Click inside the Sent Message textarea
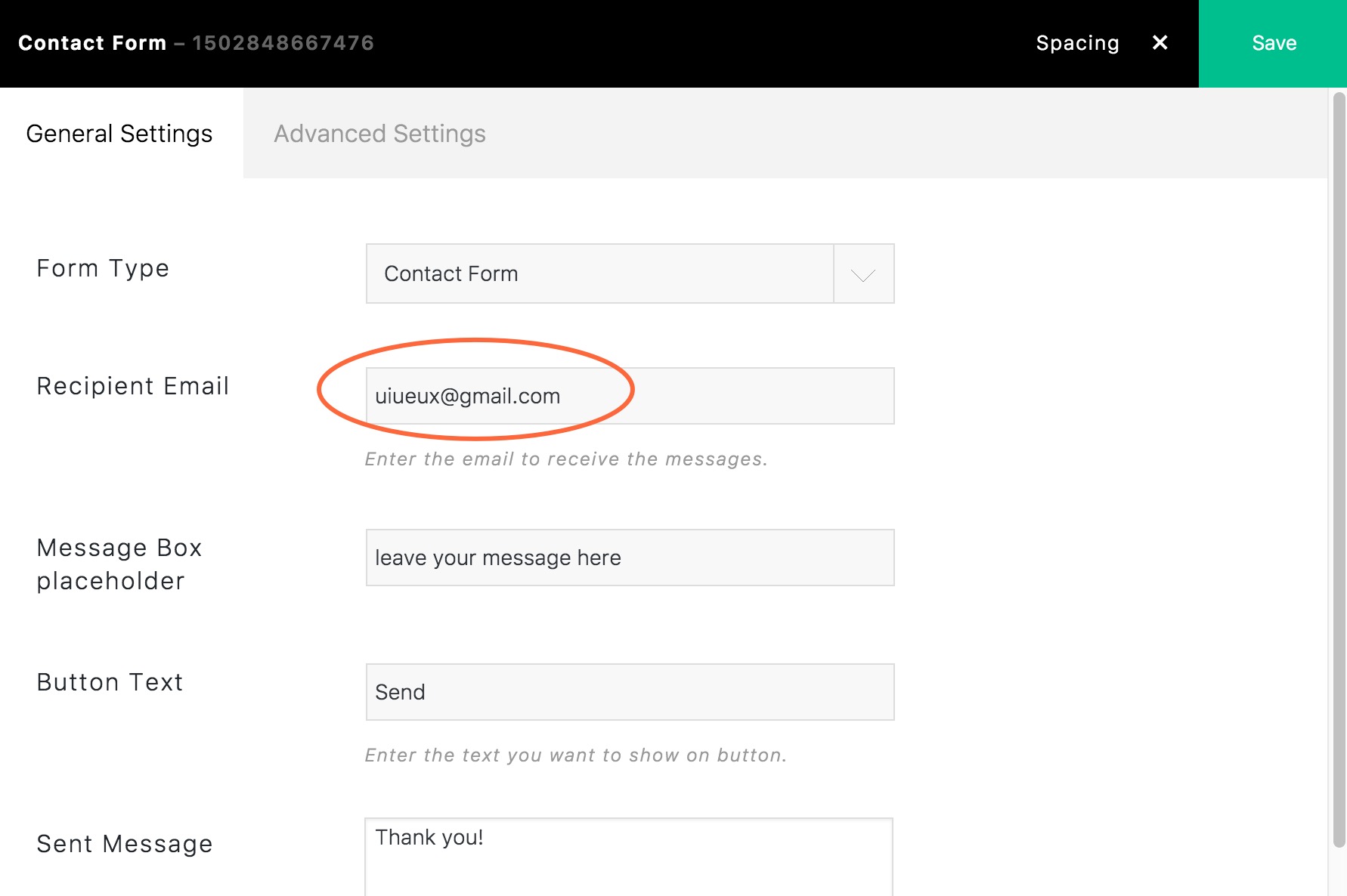This screenshot has width=1347, height=896. [x=630, y=854]
